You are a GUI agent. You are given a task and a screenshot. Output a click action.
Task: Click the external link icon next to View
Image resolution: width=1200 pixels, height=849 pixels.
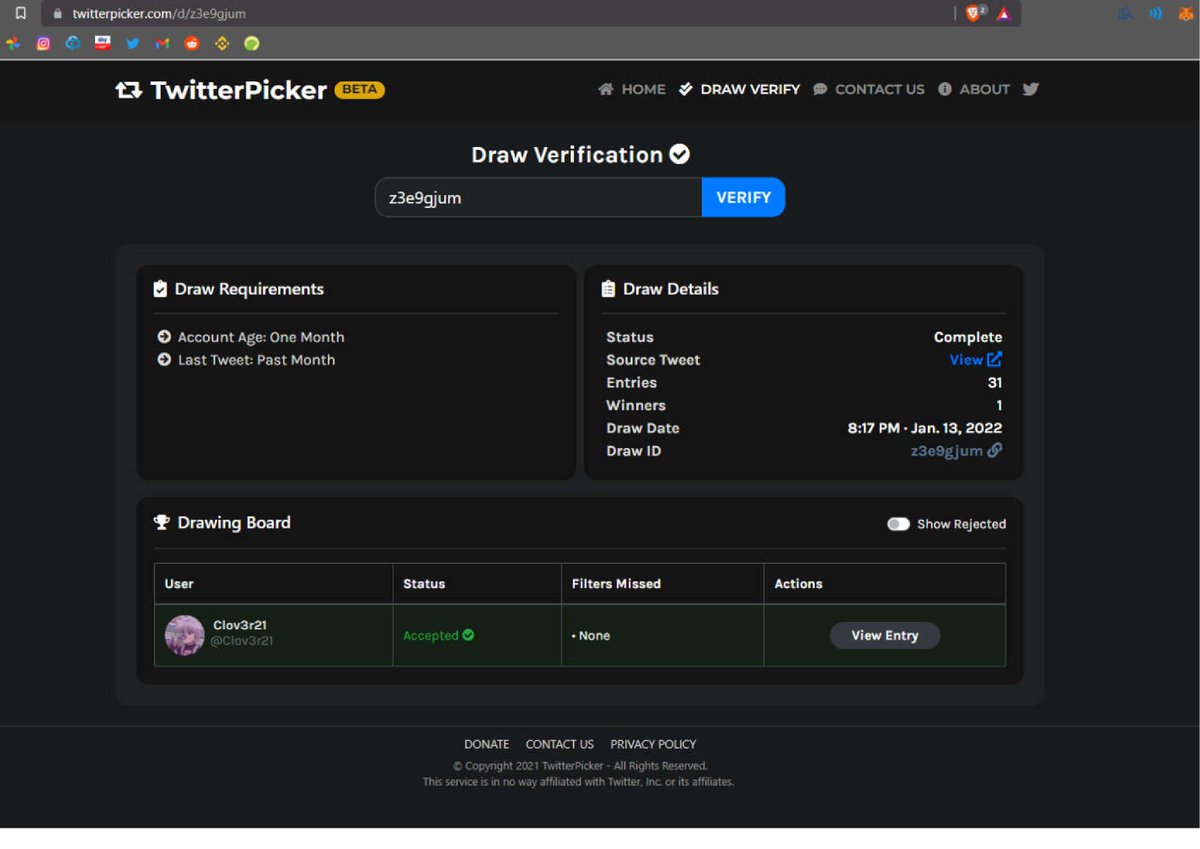[995, 359]
